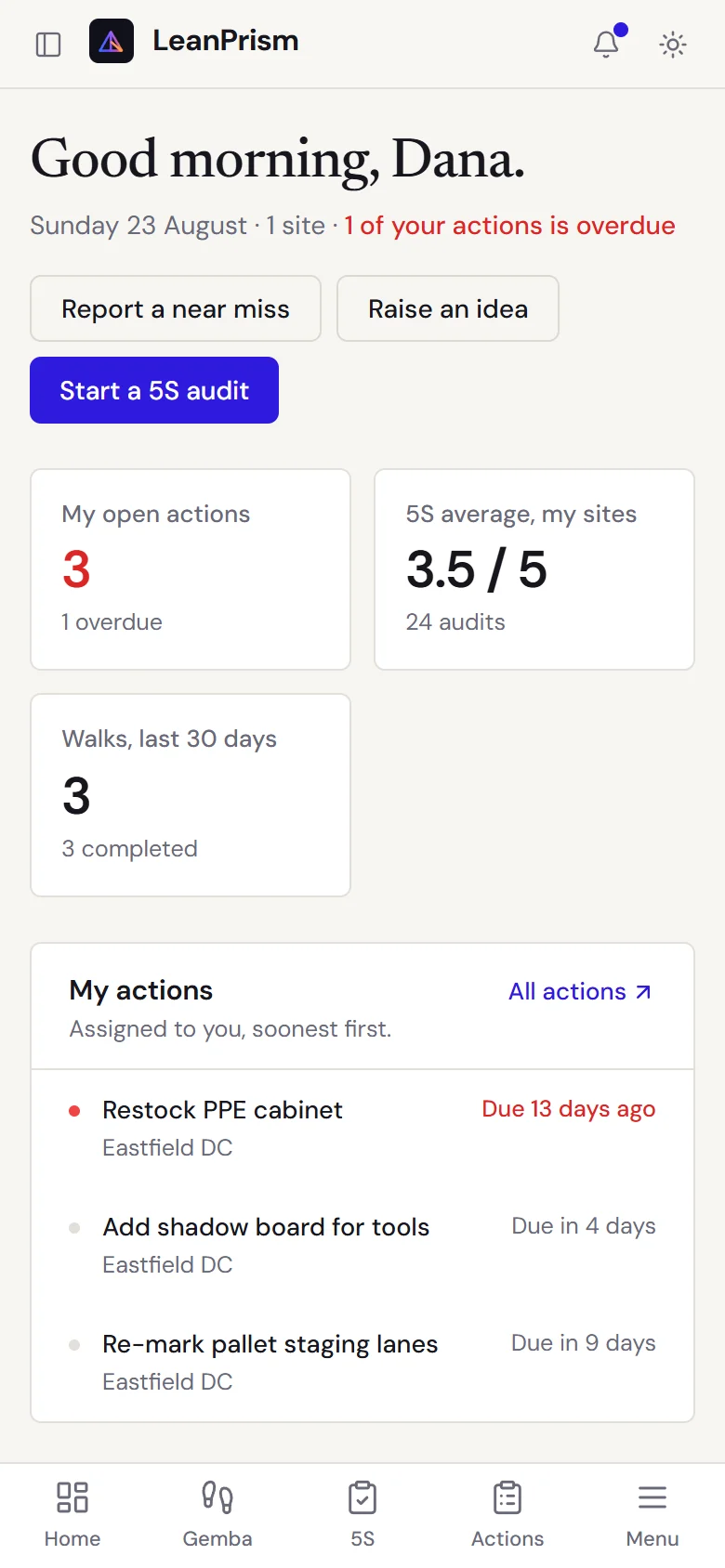The width and height of the screenshot is (725, 1568).
Task: Start a 5S audit
Action: 154,390
